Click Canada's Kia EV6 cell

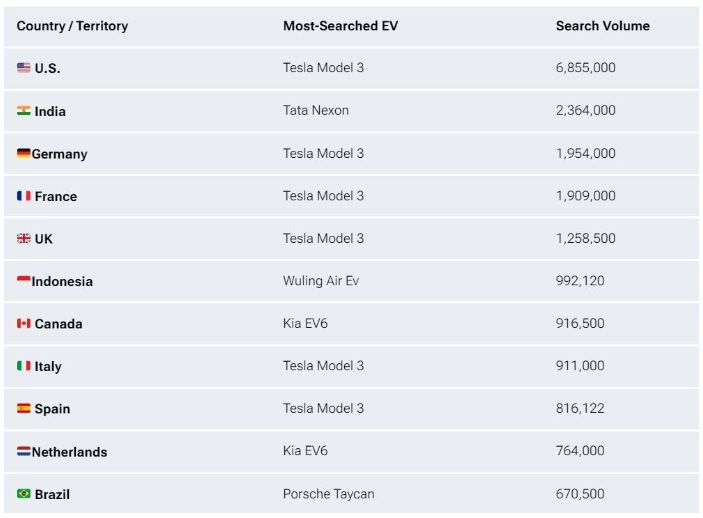[305, 323]
